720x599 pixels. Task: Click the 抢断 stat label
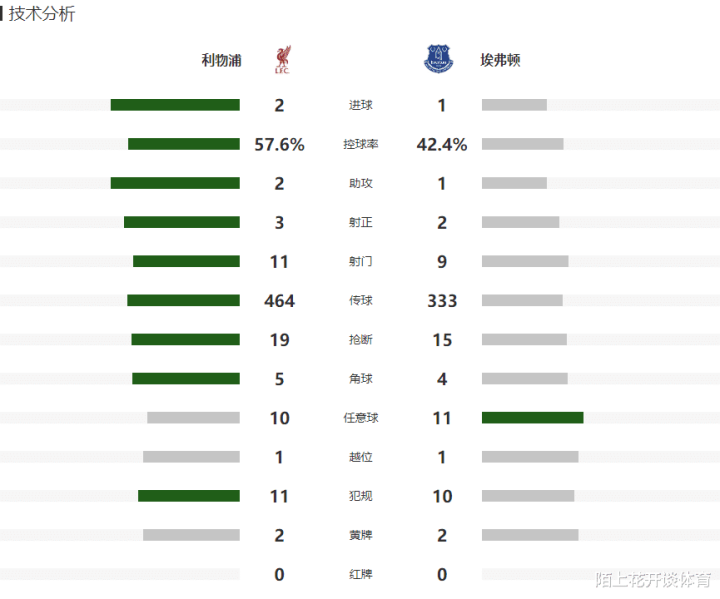tap(360, 340)
